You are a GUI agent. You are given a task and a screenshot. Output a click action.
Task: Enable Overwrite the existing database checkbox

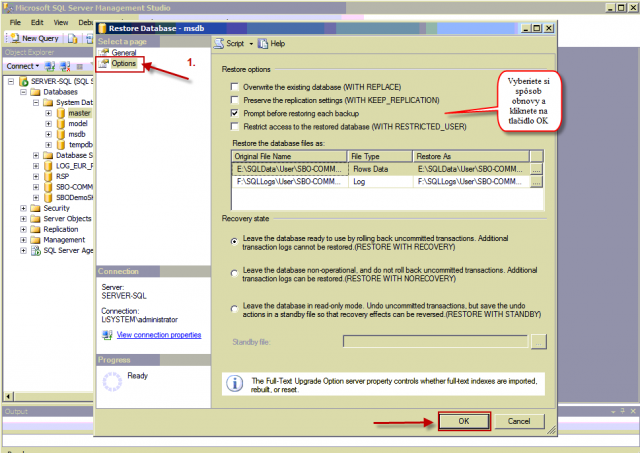235,87
